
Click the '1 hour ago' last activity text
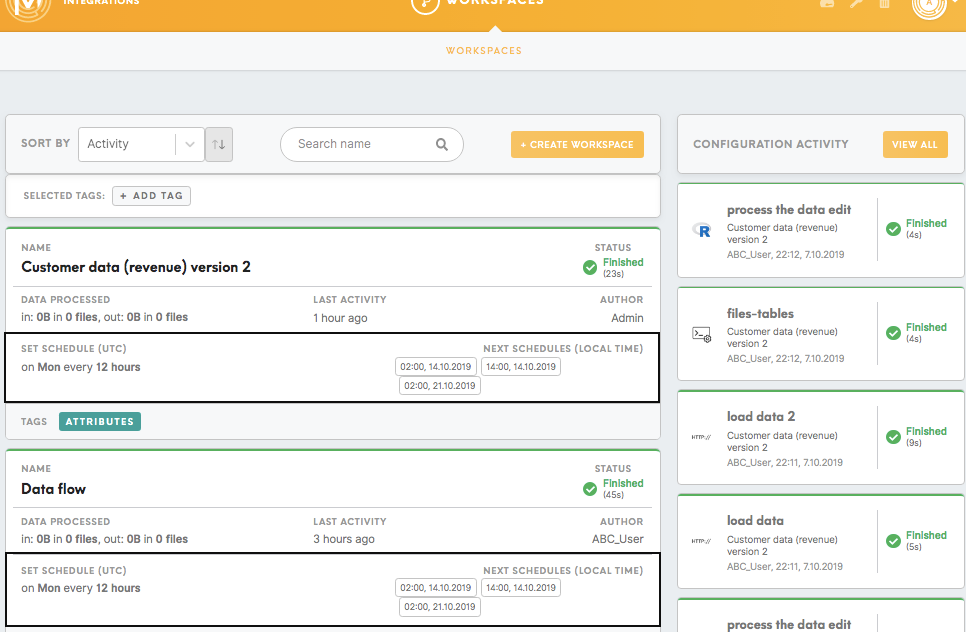(340, 318)
